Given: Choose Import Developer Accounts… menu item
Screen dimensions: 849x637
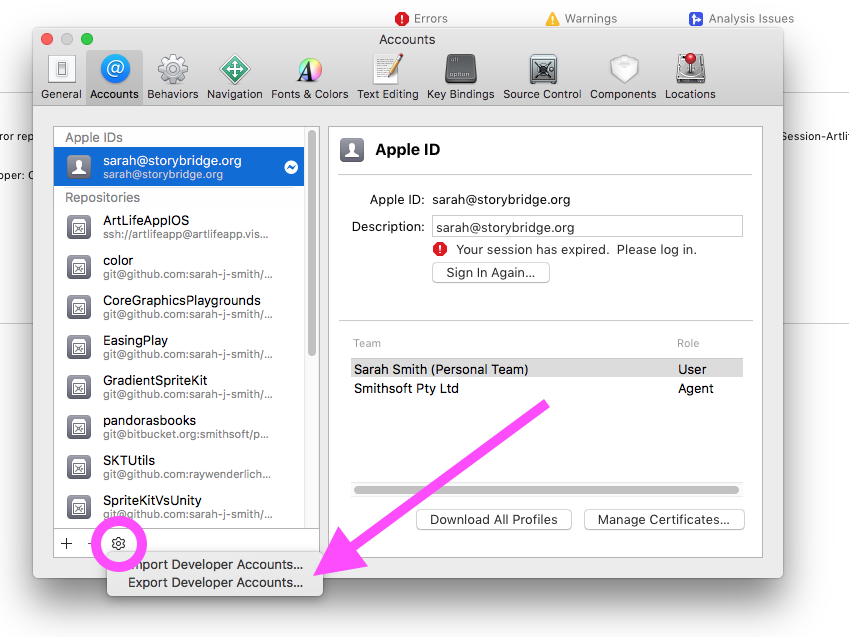Looking at the screenshot, I should tap(215, 564).
